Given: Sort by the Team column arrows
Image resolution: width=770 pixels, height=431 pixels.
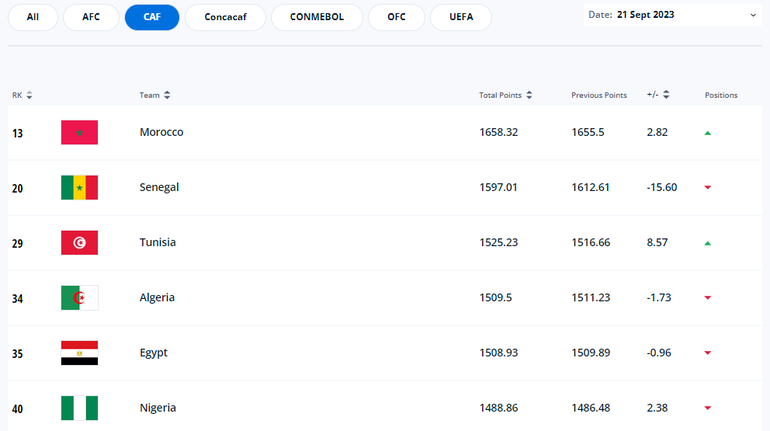Looking at the screenshot, I should pos(167,95).
